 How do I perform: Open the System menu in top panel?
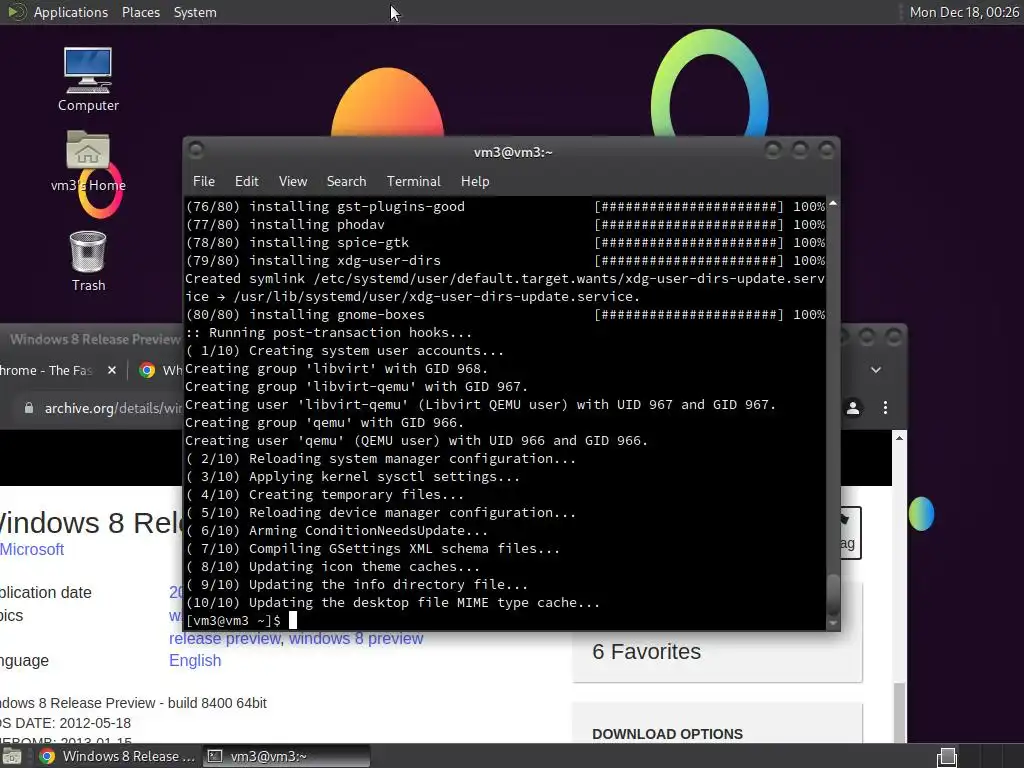pos(195,12)
